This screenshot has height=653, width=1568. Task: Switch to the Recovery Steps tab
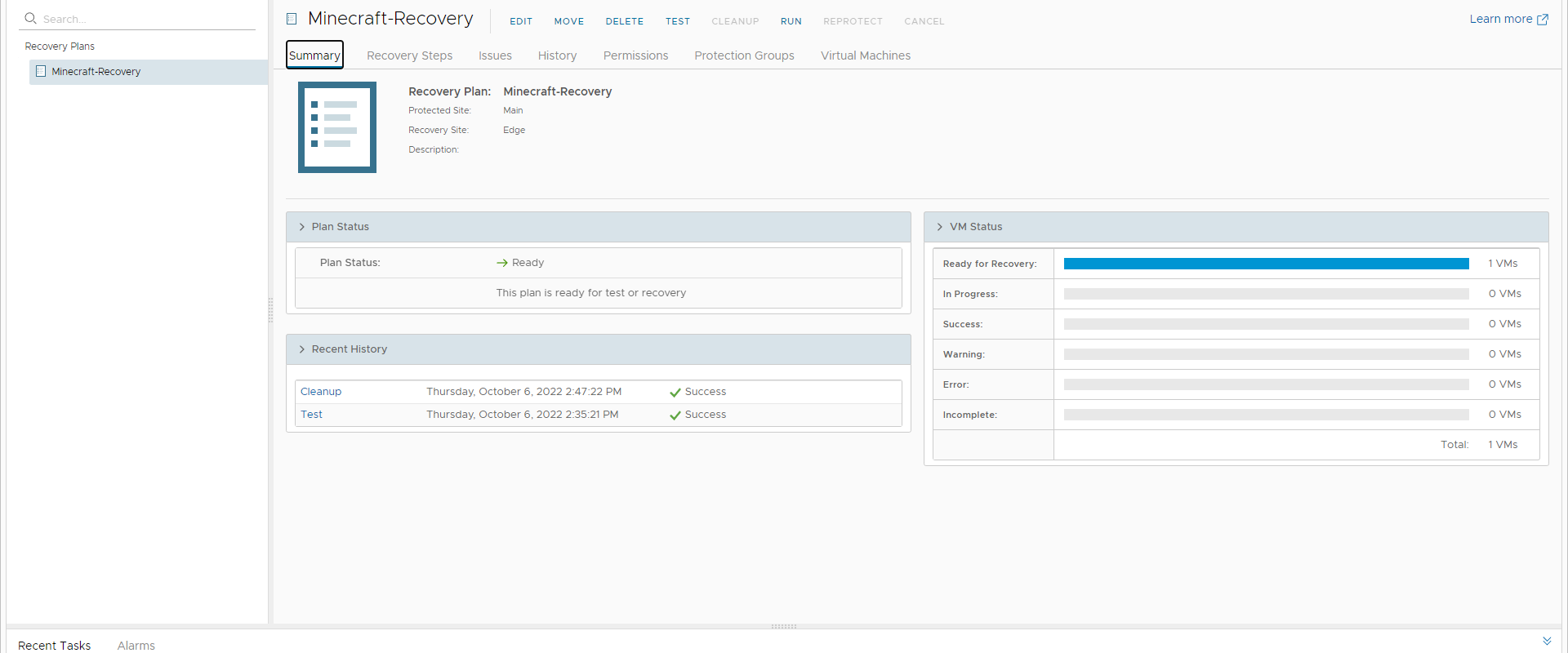409,56
